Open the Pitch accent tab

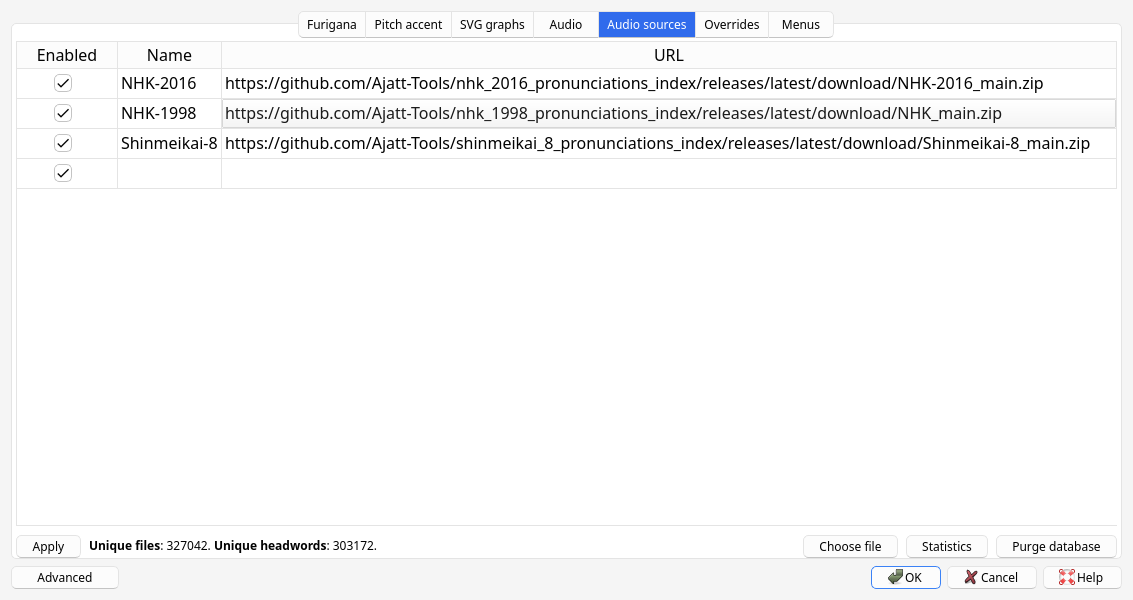click(x=408, y=24)
